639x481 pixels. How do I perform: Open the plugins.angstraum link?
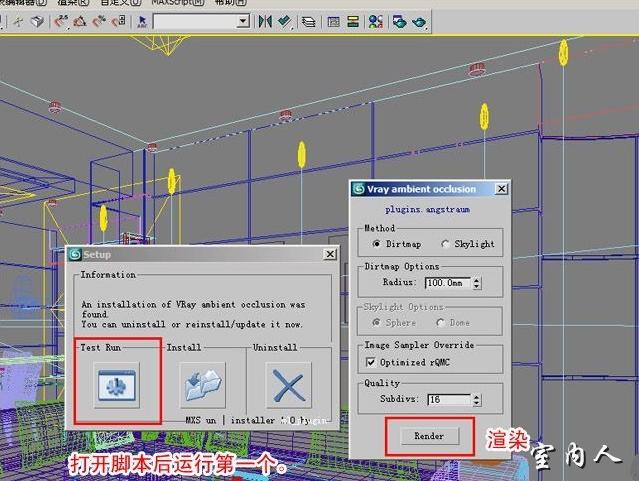click(x=427, y=210)
